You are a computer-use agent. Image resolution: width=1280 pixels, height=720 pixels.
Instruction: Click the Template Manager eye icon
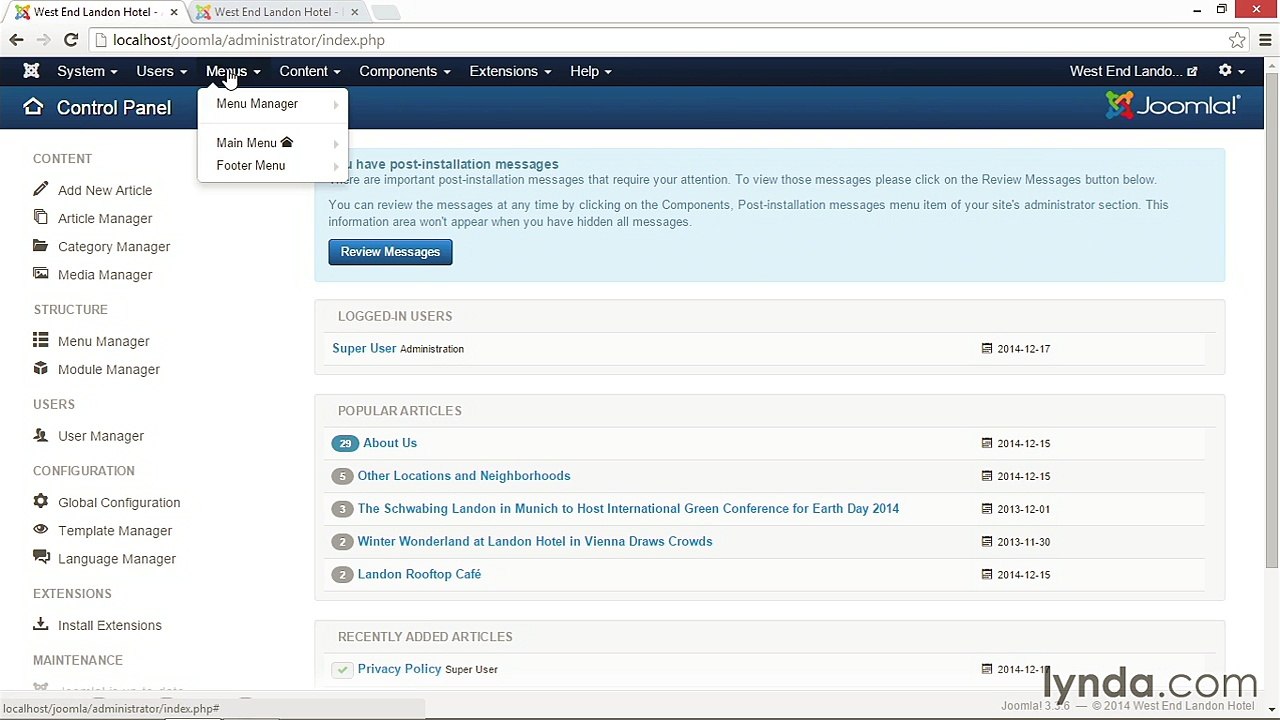[40, 529]
